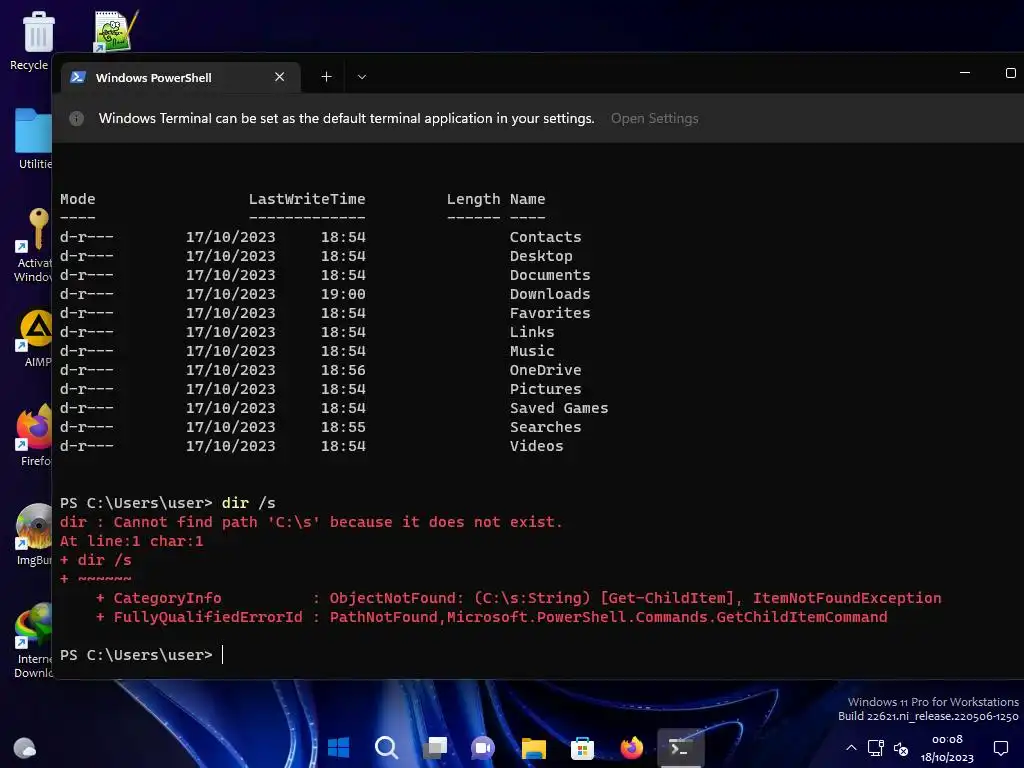Viewport: 1024px width, 768px height.
Task: Open Firefox from the taskbar
Action: point(632,747)
